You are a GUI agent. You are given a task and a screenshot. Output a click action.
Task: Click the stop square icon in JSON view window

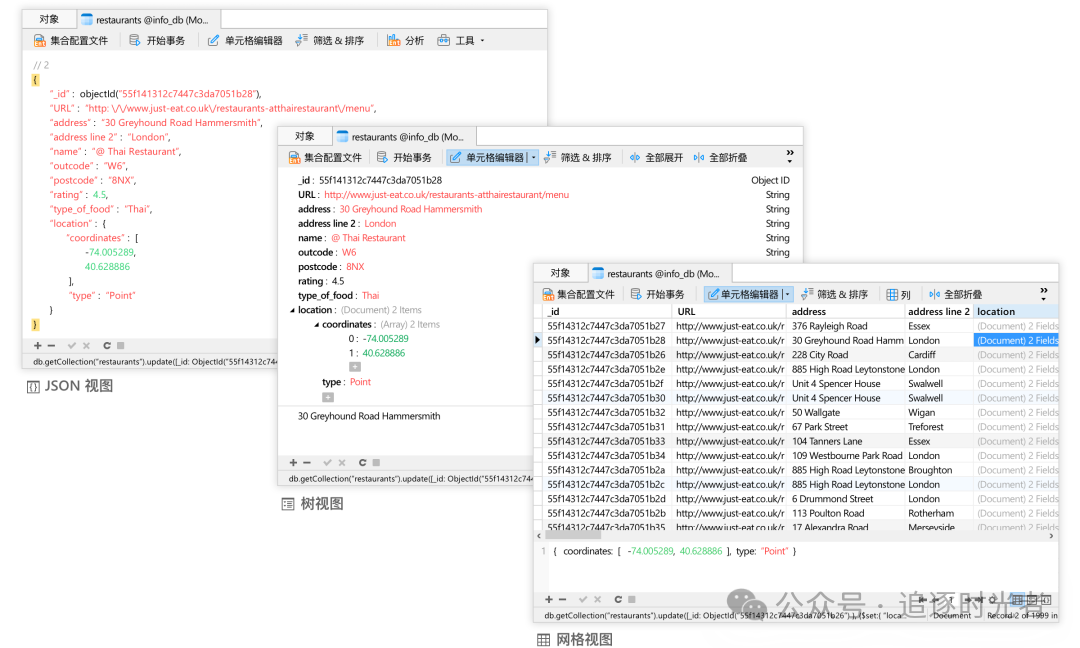[121, 346]
